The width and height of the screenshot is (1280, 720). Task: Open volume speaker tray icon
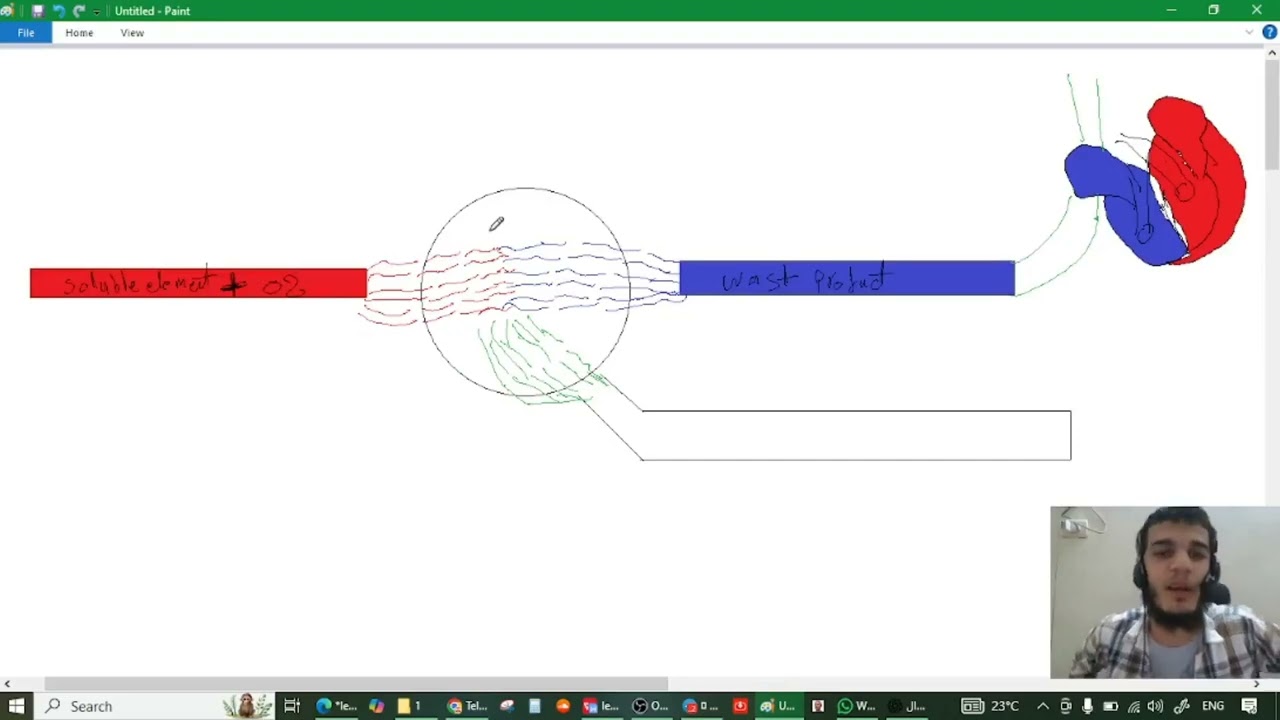(1157, 706)
